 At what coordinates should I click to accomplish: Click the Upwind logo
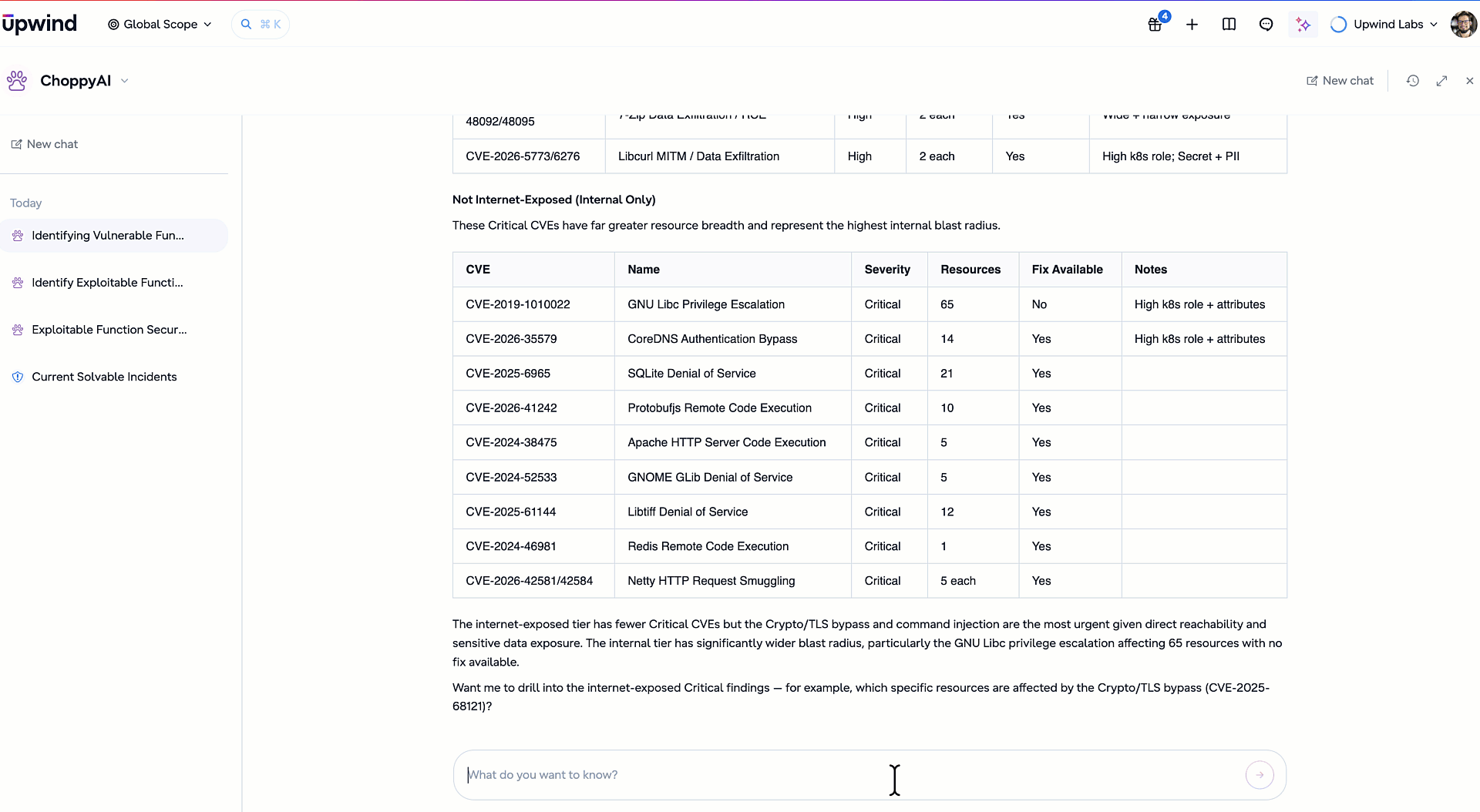(39, 24)
